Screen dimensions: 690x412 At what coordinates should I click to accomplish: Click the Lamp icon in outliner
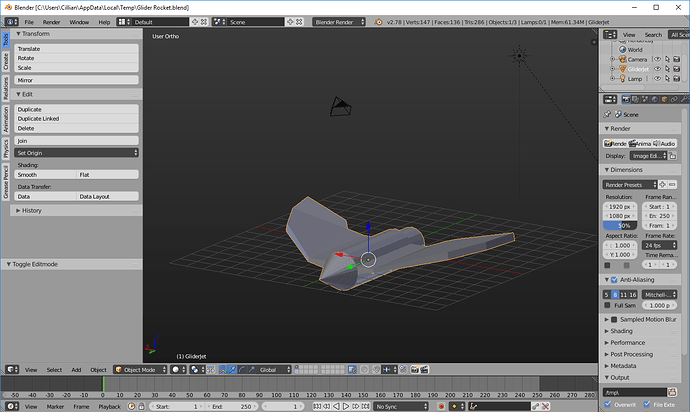pos(621,78)
